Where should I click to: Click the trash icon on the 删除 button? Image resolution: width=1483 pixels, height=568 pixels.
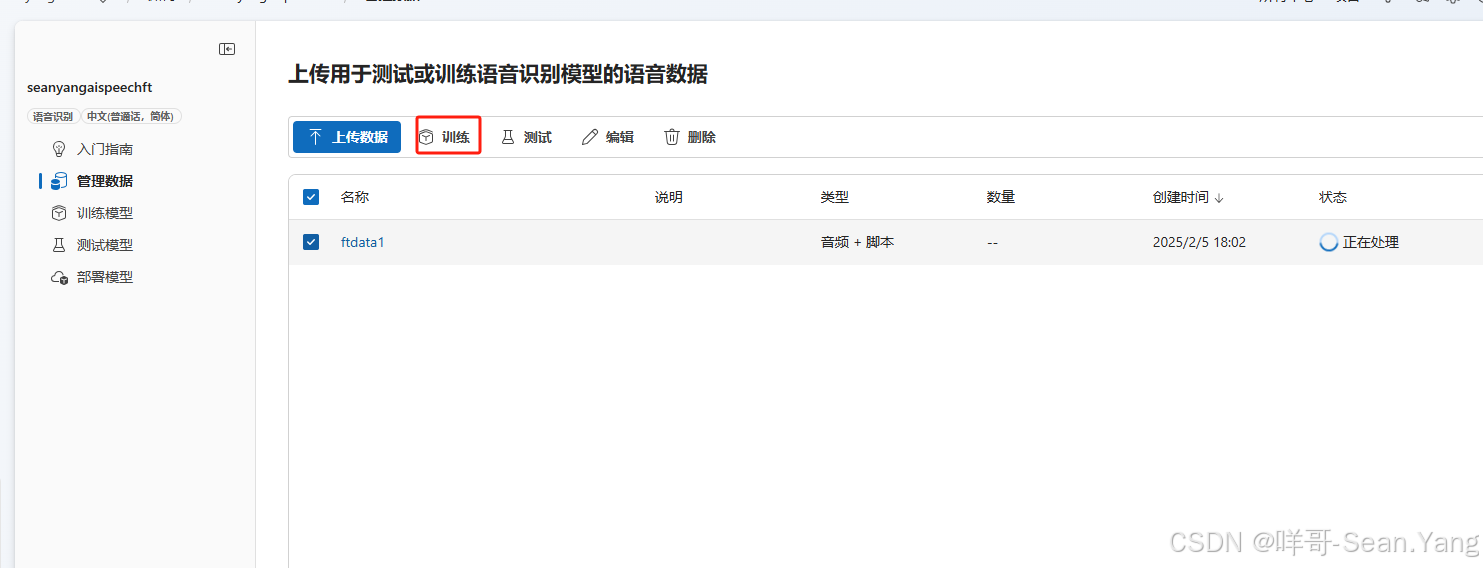[x=672, y=137]
